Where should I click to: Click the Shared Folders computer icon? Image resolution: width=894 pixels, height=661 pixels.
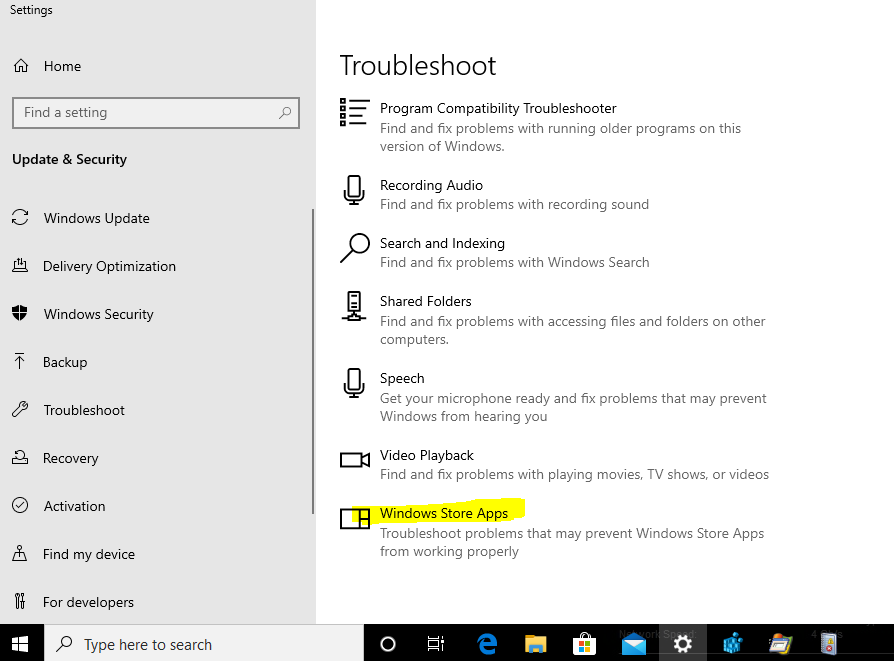click(x=353, y=306)
